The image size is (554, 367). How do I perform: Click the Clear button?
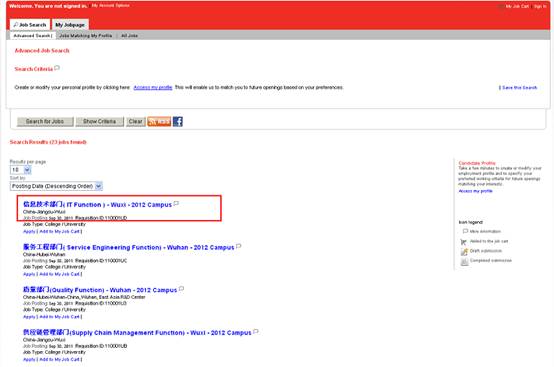click(136, 122)
